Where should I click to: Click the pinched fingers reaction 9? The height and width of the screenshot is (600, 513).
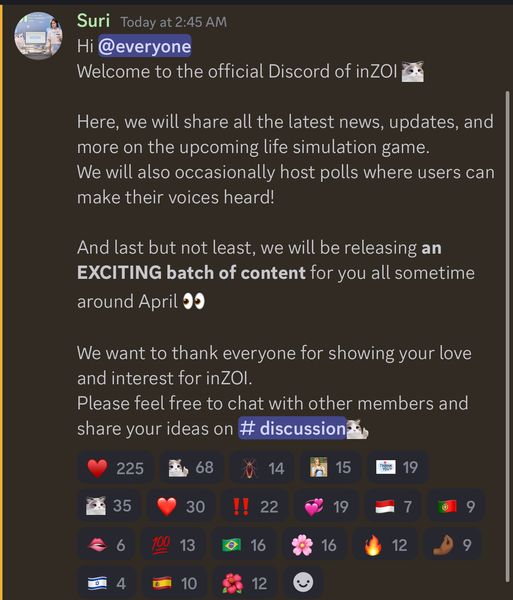(453, 545)
